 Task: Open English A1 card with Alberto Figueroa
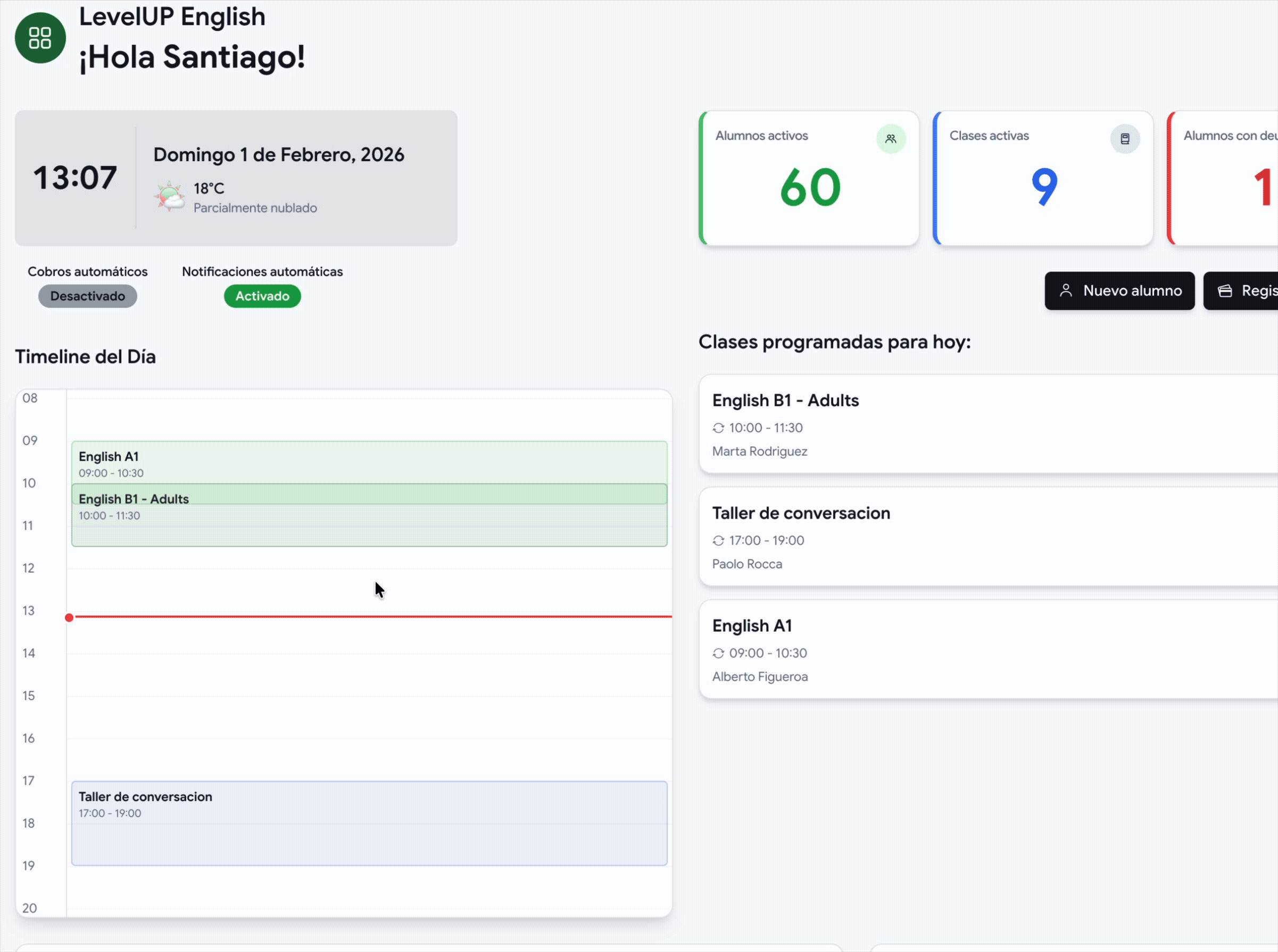point(980,649)
